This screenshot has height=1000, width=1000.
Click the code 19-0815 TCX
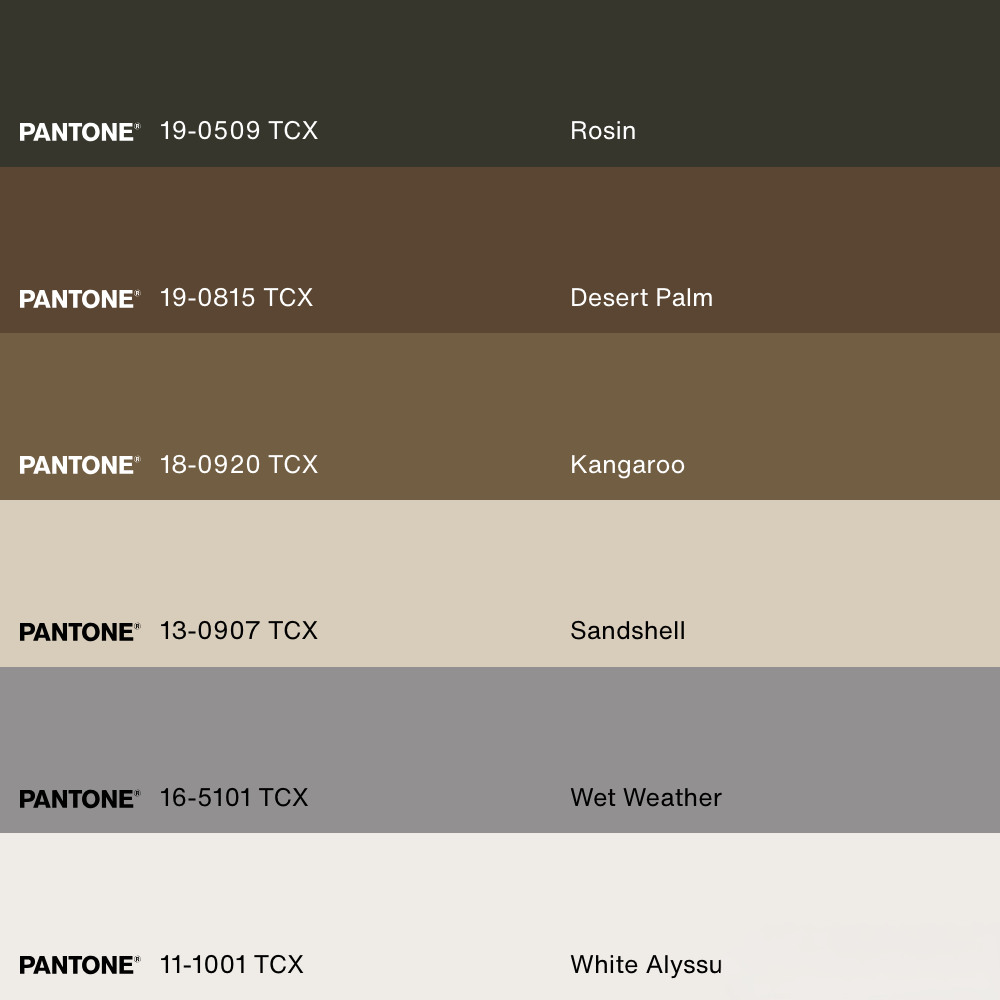236,298
